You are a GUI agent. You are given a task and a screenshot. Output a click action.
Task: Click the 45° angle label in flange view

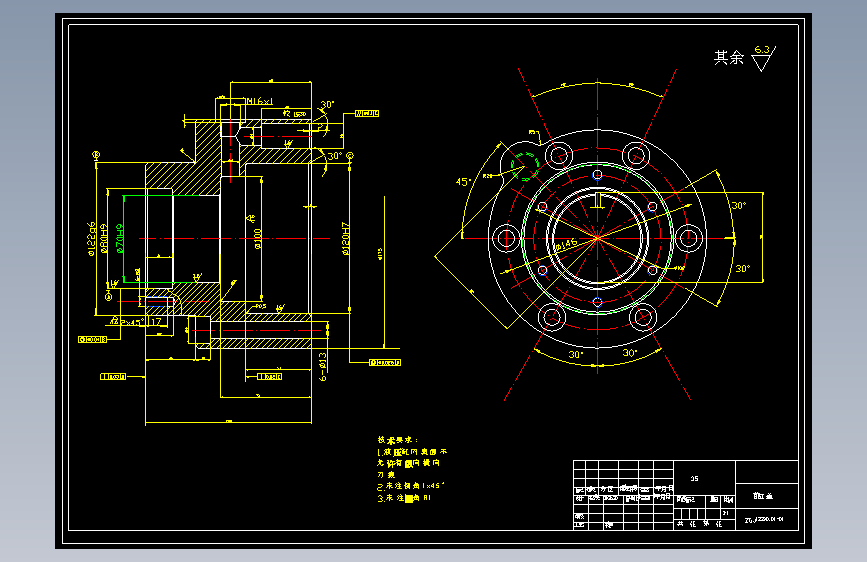pyautogui.click(x=463, y=181)
